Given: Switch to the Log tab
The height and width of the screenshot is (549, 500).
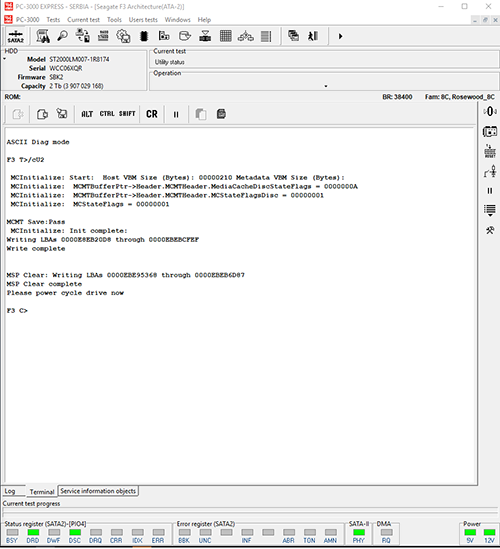Looking at the screenshot, I should (x=10, y=491).
